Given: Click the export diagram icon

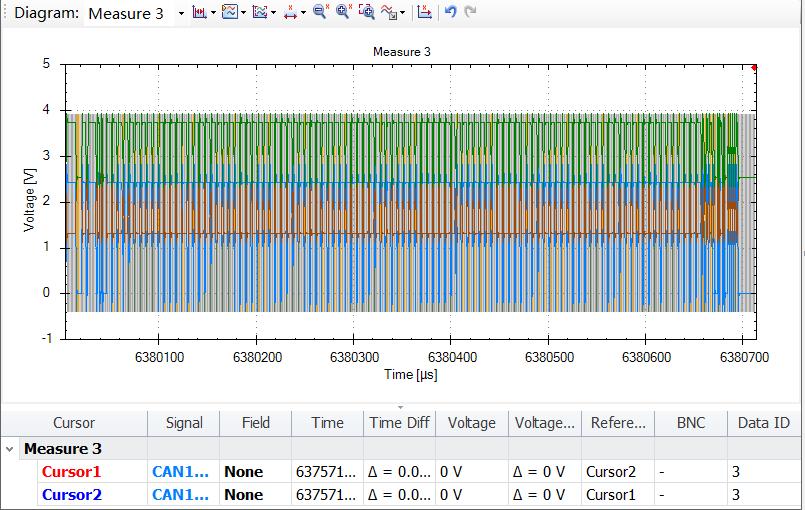Looking at the screenshot, I should coord(424,13).
